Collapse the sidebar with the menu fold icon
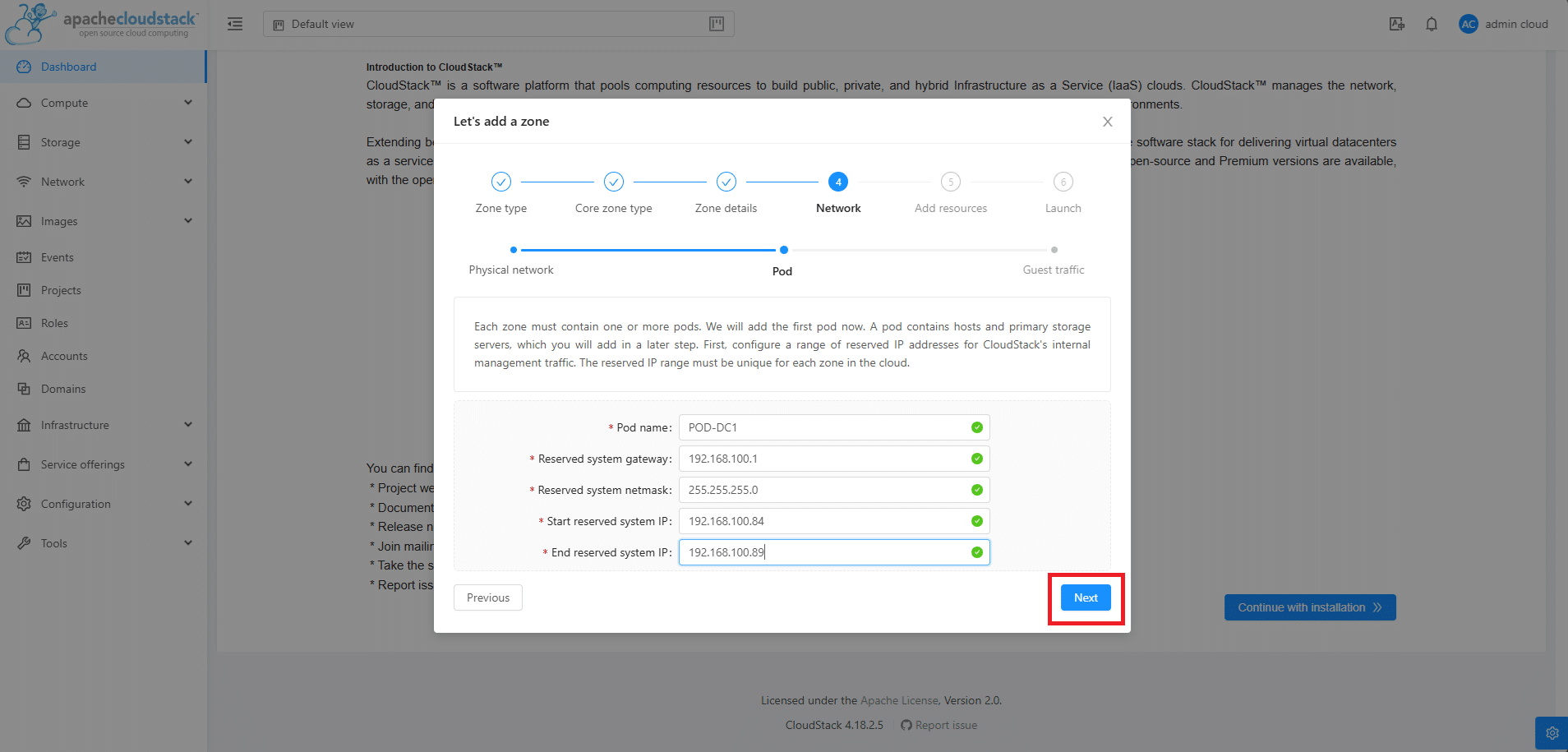 tap(235, 24)
